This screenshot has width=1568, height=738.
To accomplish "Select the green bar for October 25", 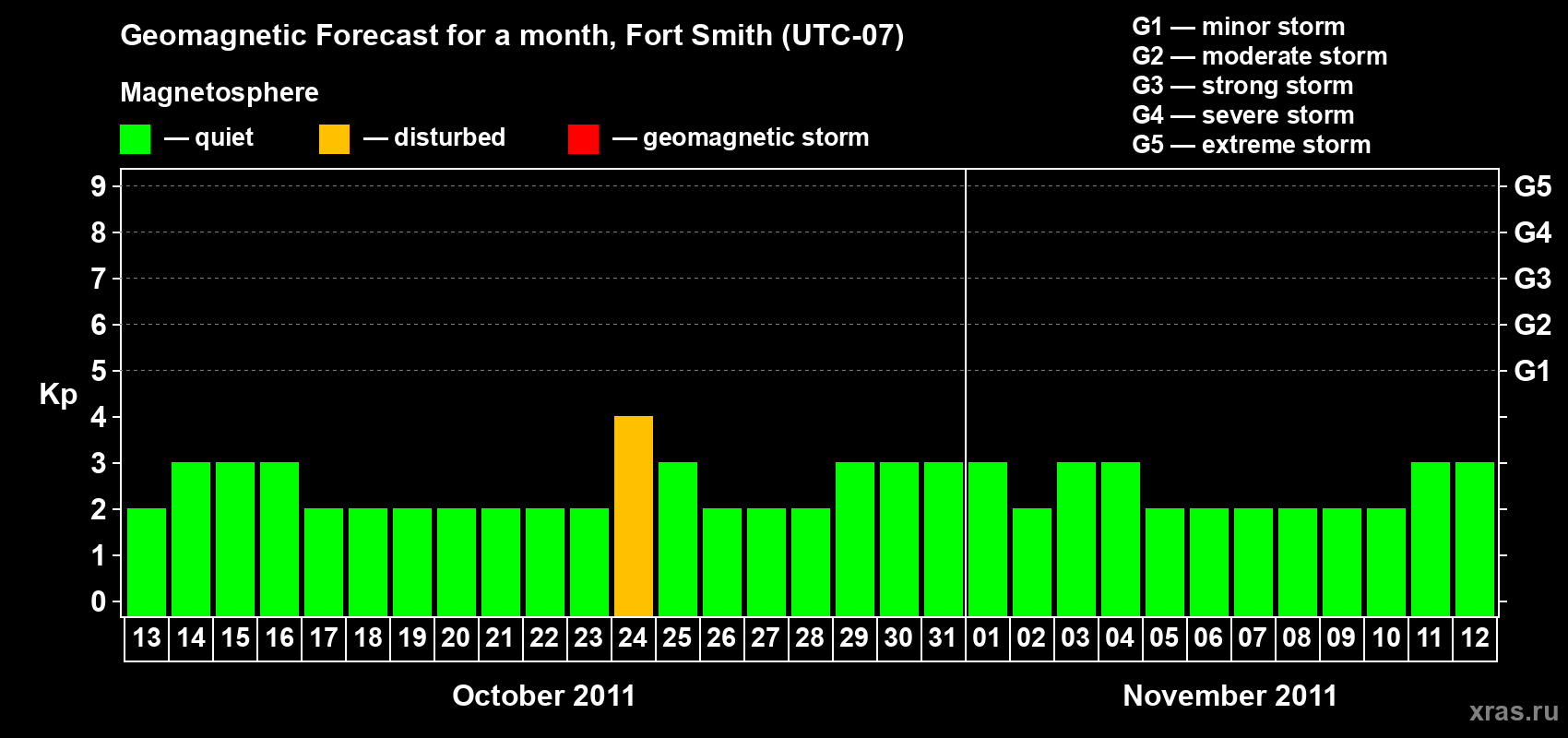I will [x=678, y=539].
